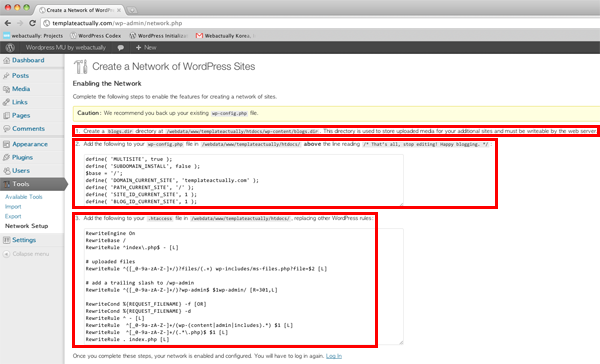Open the Links menu
This screenshot has height=364, width=600.
click(x=20, y=102)
